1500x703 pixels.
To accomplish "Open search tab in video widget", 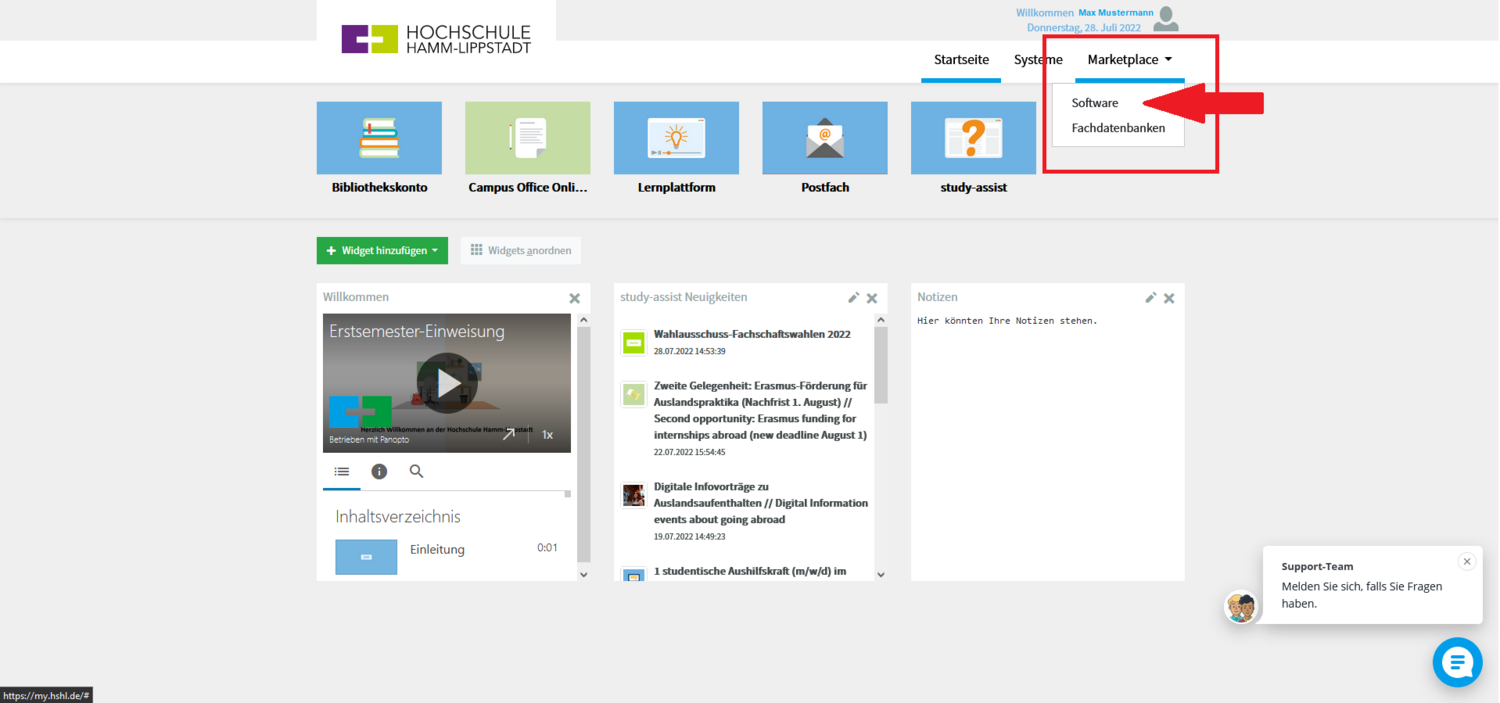I will 416,472.
